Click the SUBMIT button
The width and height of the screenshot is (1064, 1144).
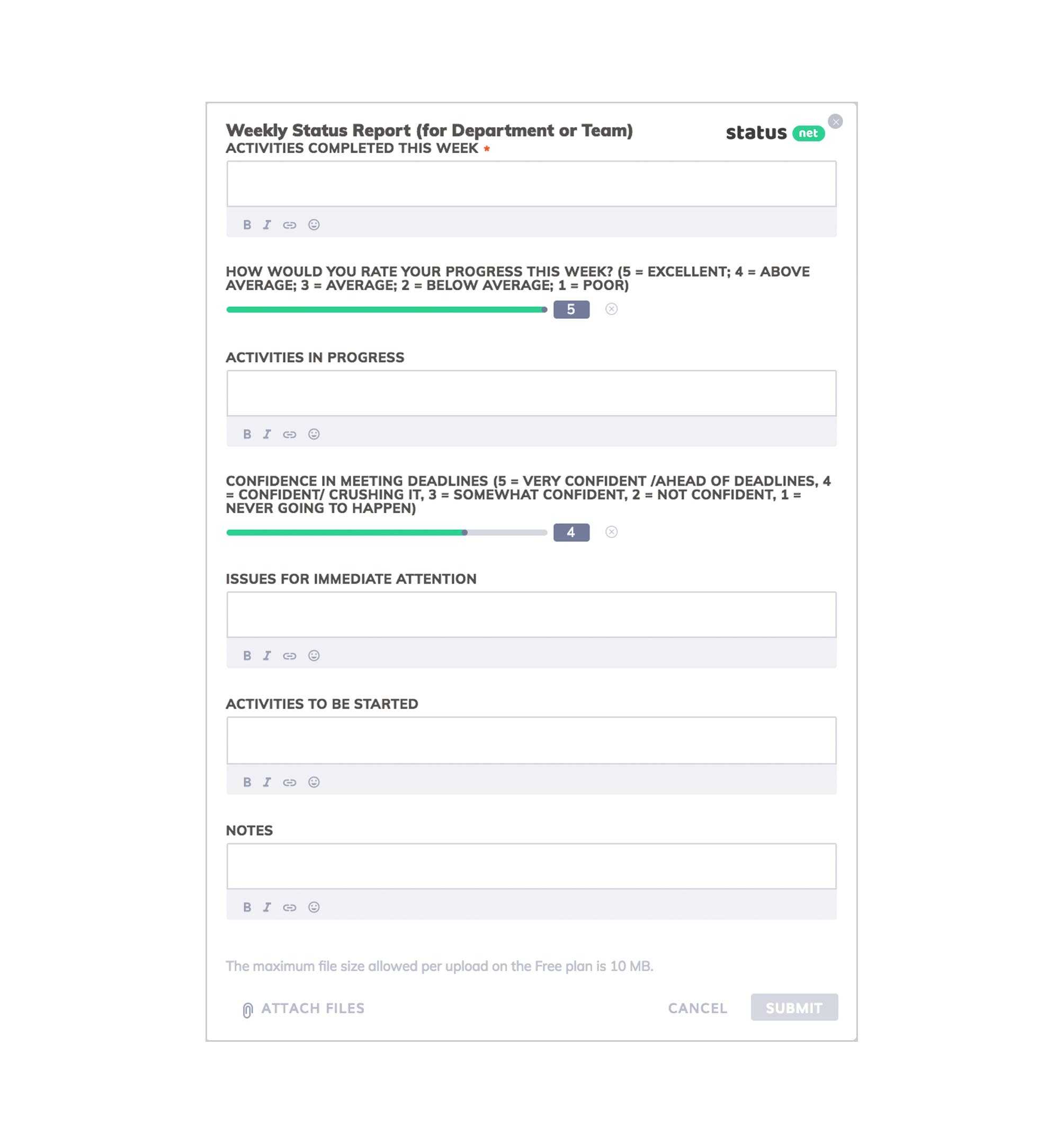point(794,1007)
